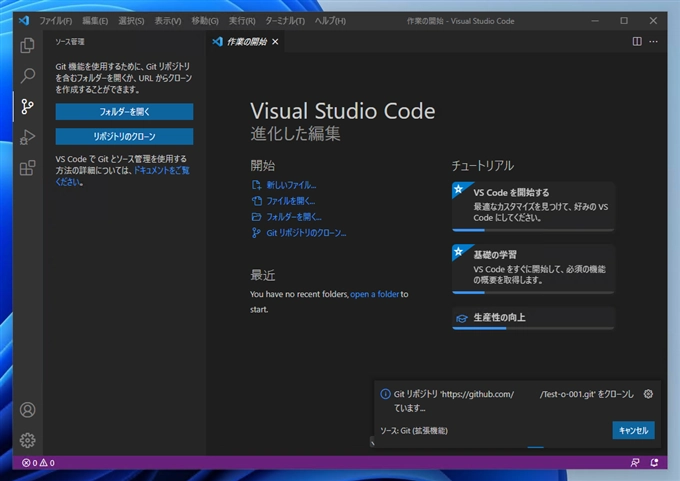
Task: Open the 編集(E) menu
Action: click(95, 21)
